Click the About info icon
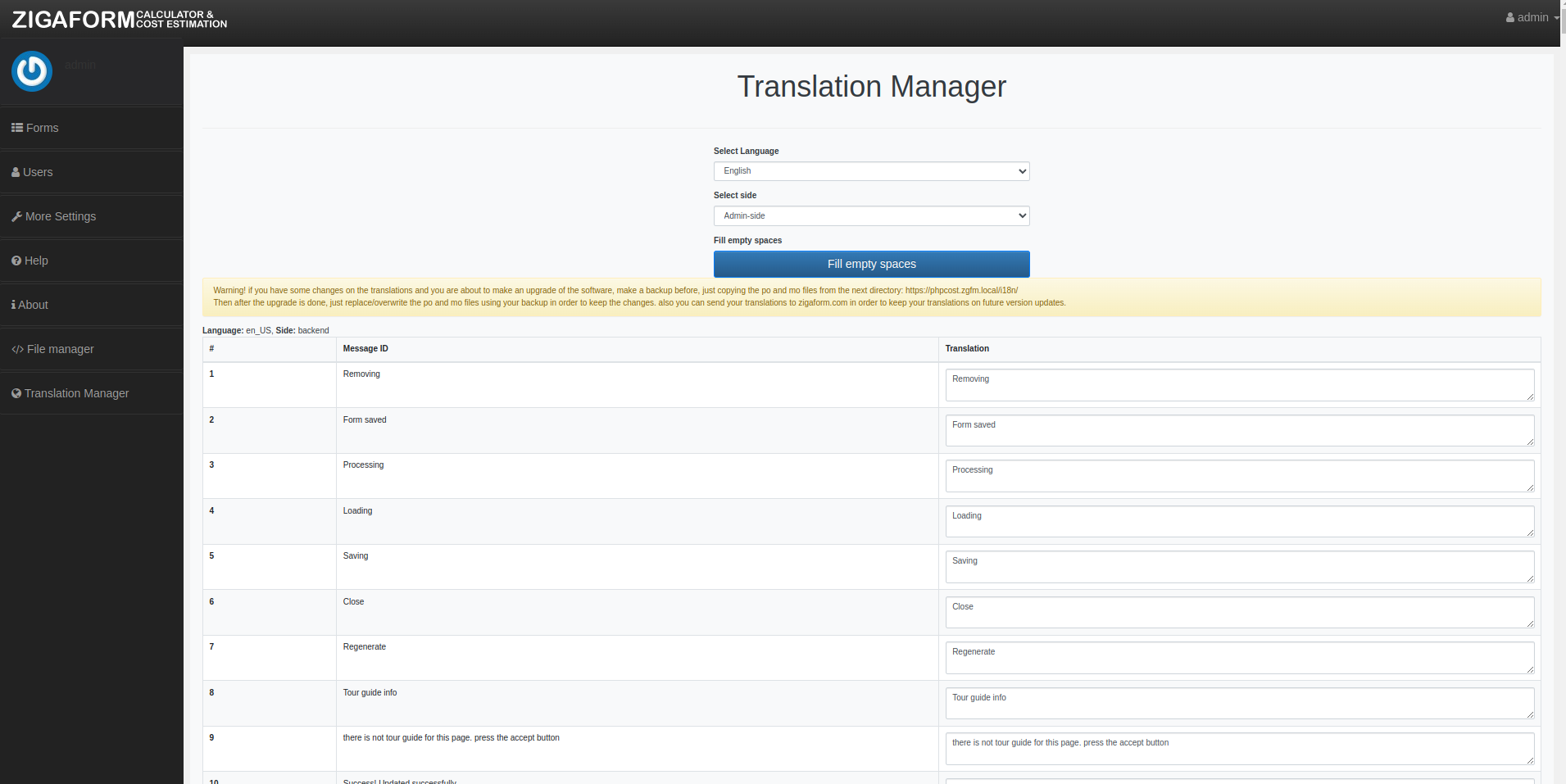This screenshot has width=1566, height=784. click(12, 304)
